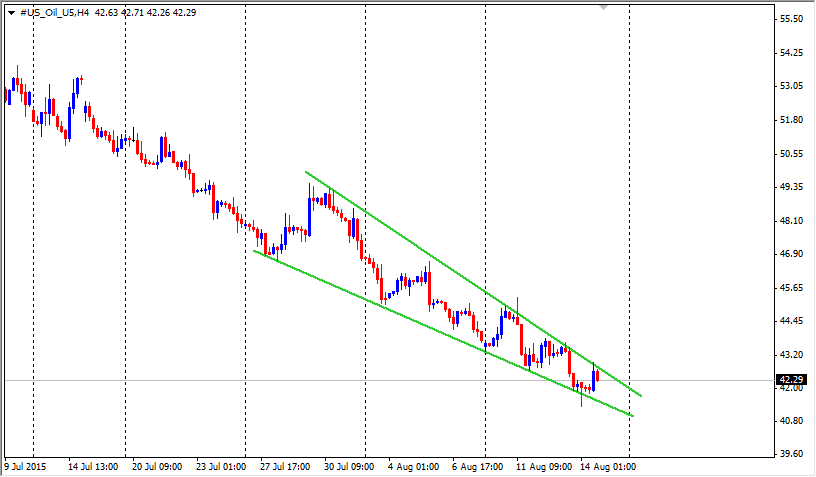
Task: Click the 4 Aug 01:00 time label
Action: [x=414, y=467]
